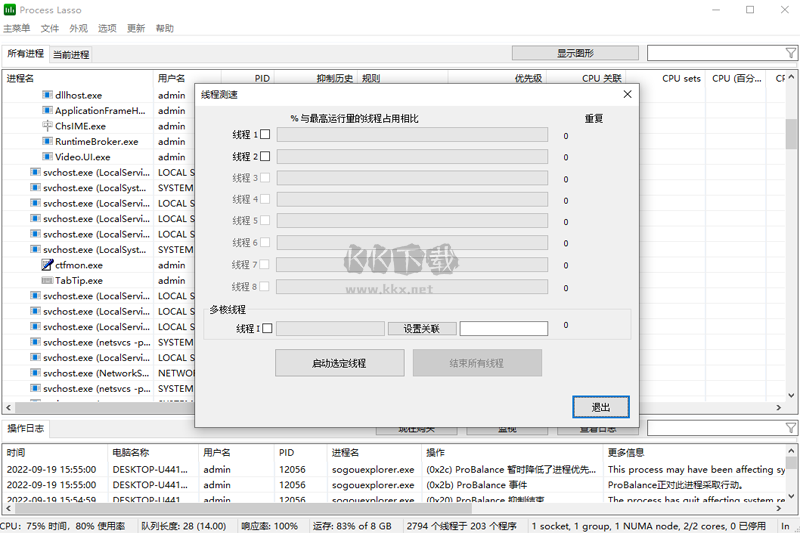Toggle the disabled 线程 5 checkbox
Viewport: 800px width, 533px height.
265,220
